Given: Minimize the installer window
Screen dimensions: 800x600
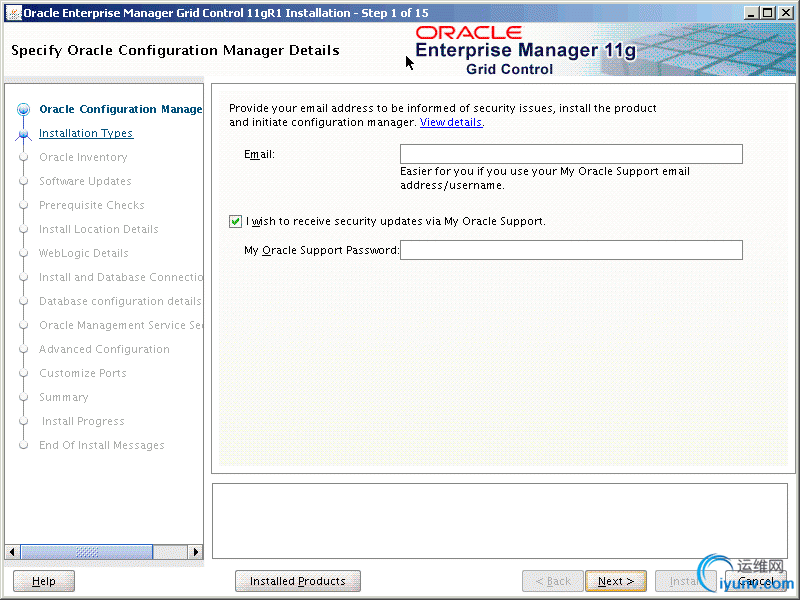Looking at the screenshot, I should pos(750,13).
